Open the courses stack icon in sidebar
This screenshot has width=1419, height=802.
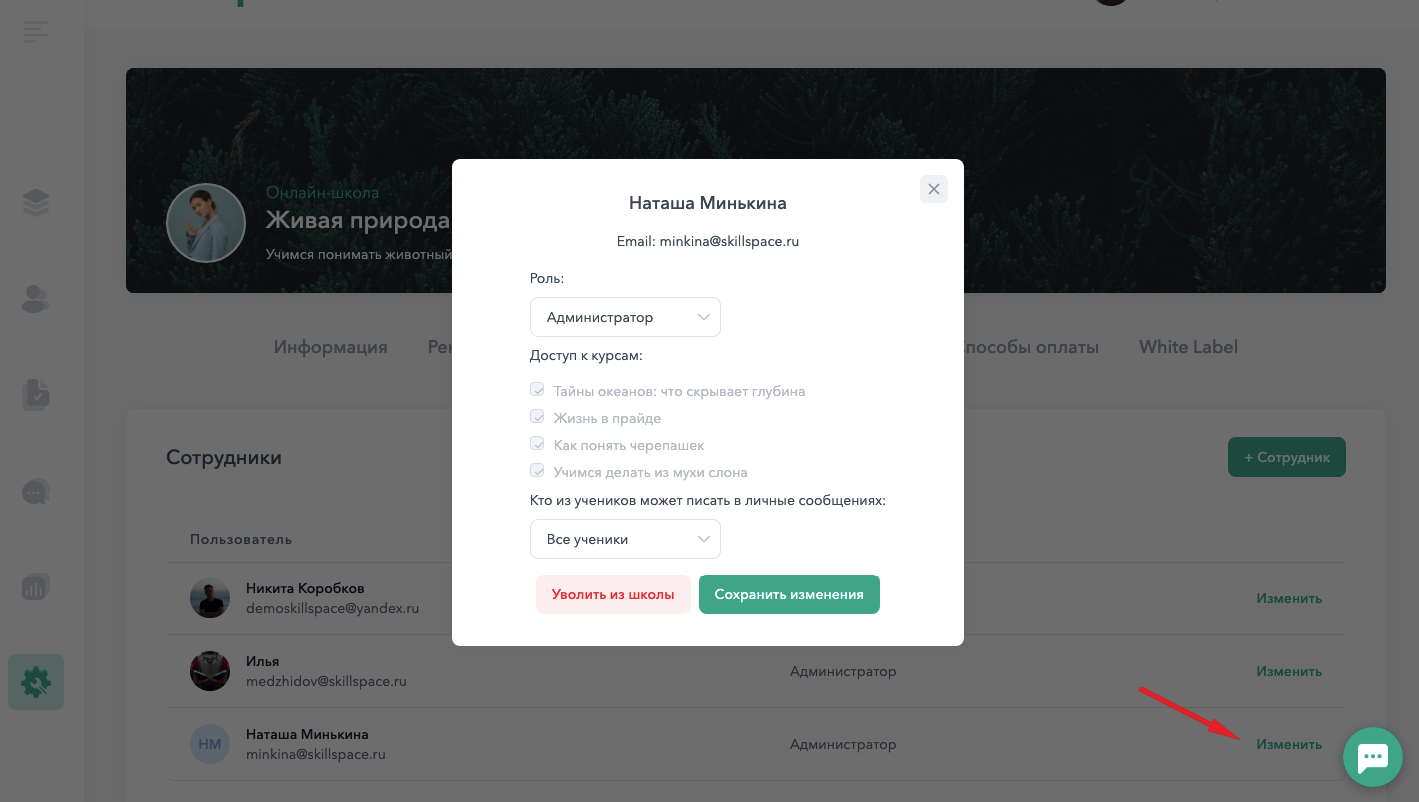tap(36, 204)
